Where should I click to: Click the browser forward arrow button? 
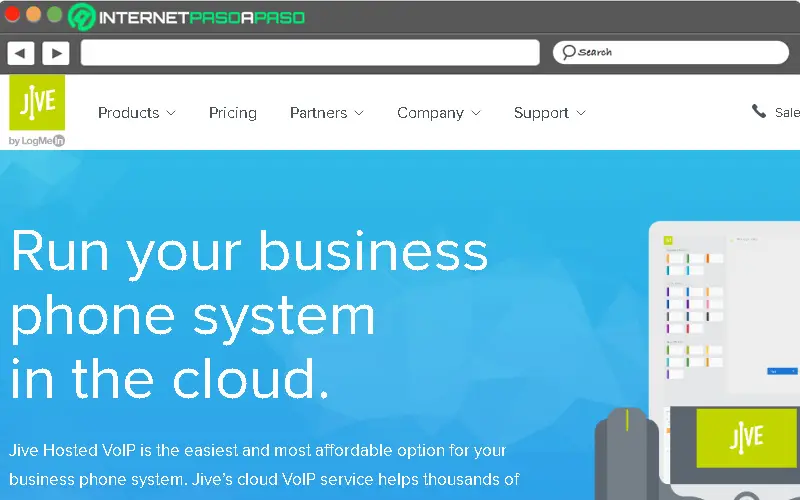56,53
